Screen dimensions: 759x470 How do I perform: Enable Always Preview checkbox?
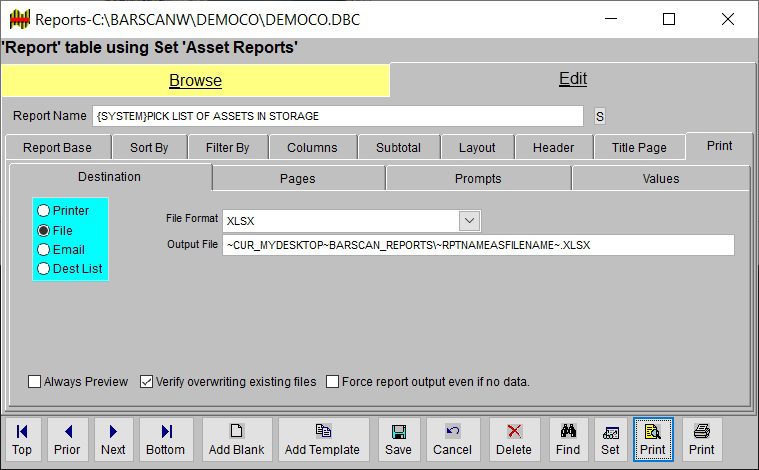(x=34, y=381)
